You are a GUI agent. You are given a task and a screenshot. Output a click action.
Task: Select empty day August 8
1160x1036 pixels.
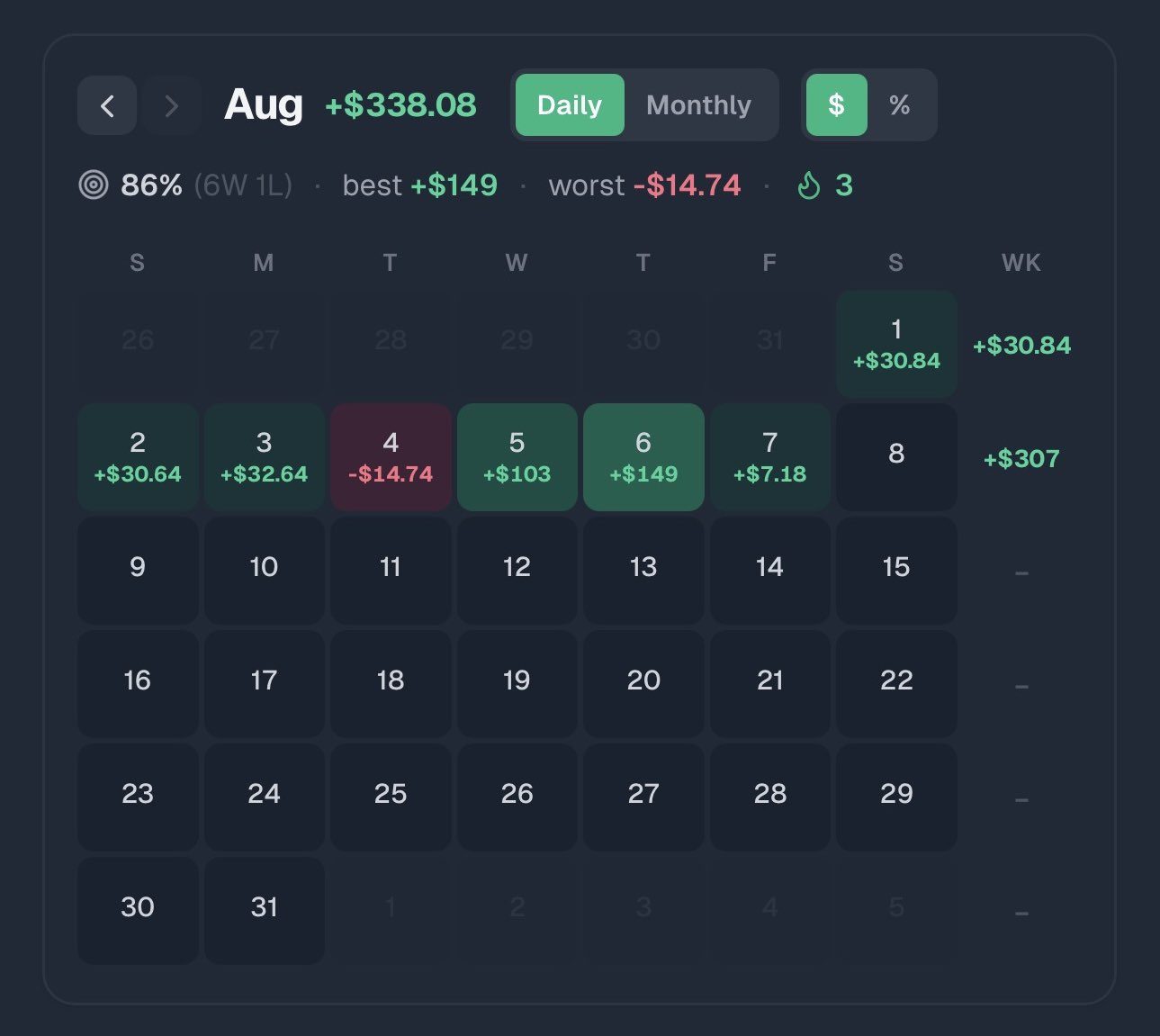pos(896,457)
